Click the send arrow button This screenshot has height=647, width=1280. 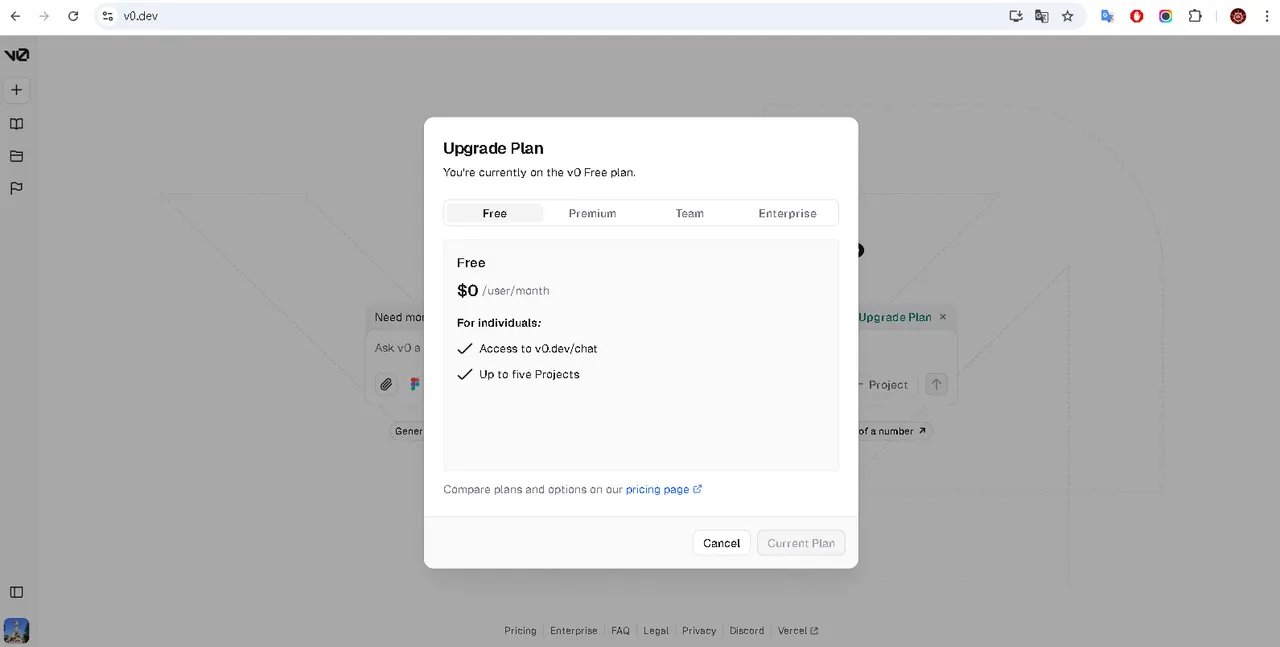(936, 384)
